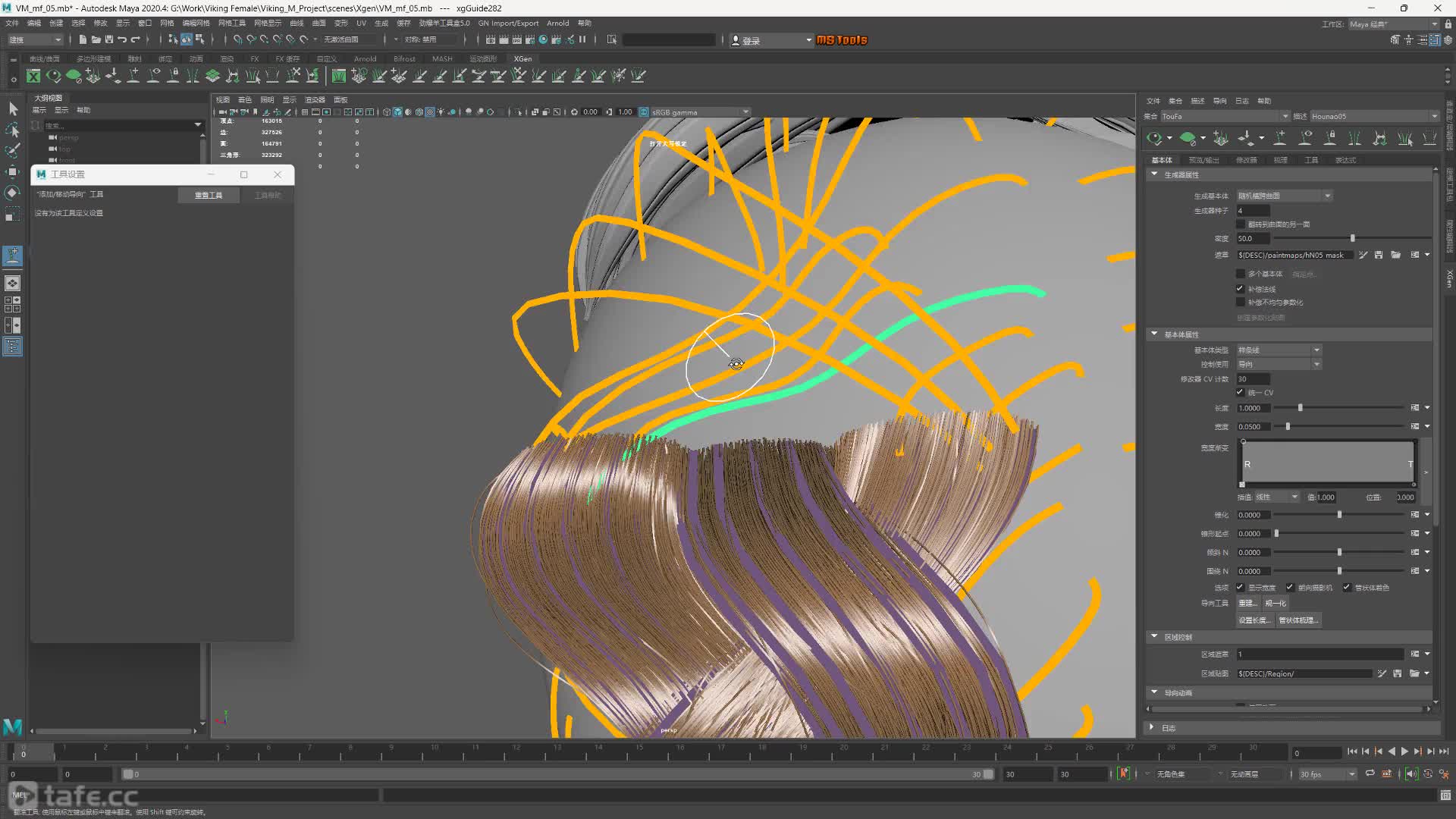Screen dimensions: 1456x819
Task: Select the new file icon in status line
Action: (83, 39)
